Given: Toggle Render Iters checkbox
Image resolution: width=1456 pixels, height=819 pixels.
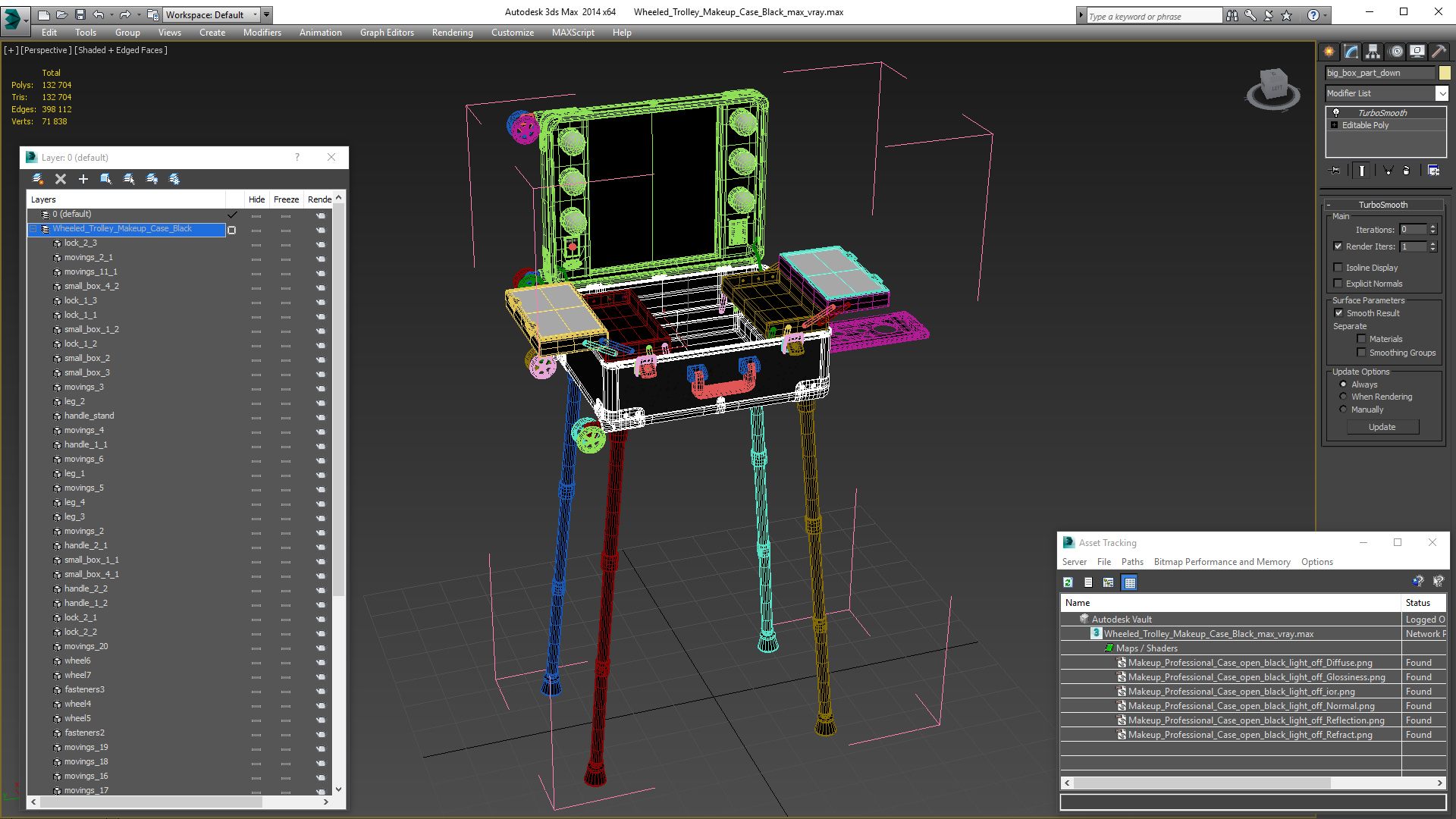Looking at the screenshot, I should point(1338,246).
